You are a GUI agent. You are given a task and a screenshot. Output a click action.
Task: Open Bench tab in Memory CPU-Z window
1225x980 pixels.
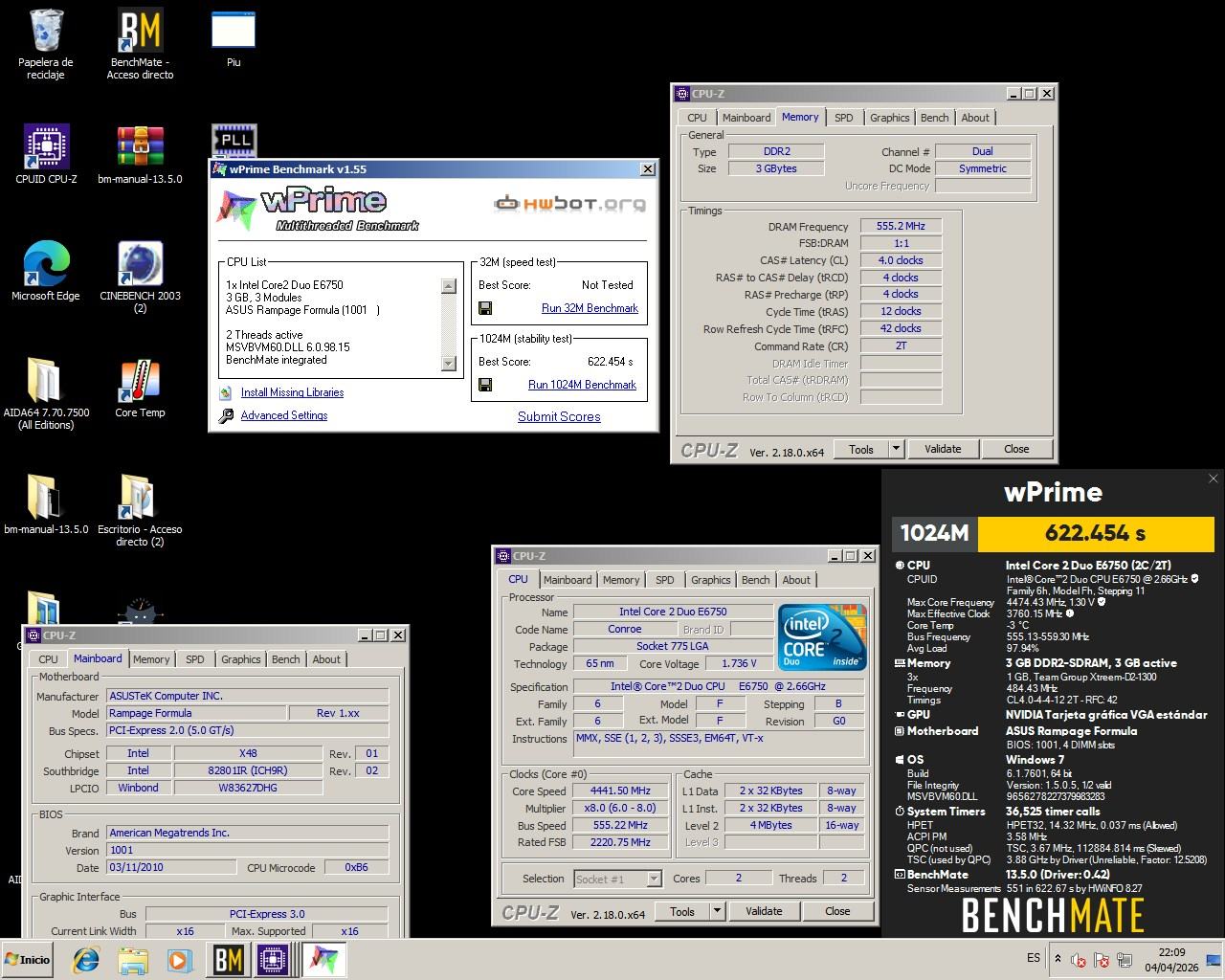coord(934,118)
